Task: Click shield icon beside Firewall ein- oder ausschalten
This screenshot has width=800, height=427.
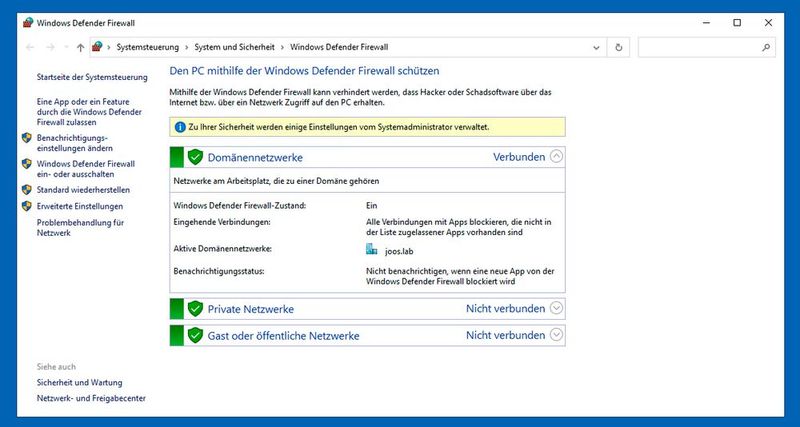Action: pyautogui.click(x=27, y=164)
